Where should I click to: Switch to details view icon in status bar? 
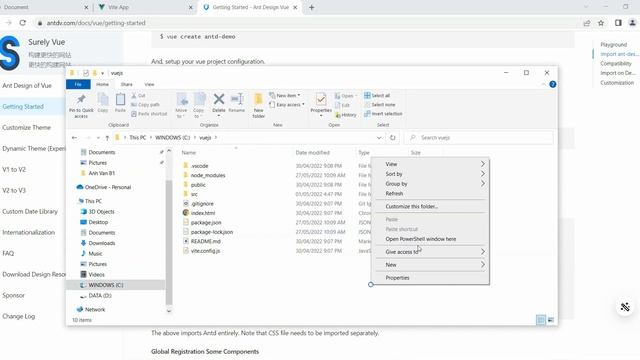(x=541, y=320)
